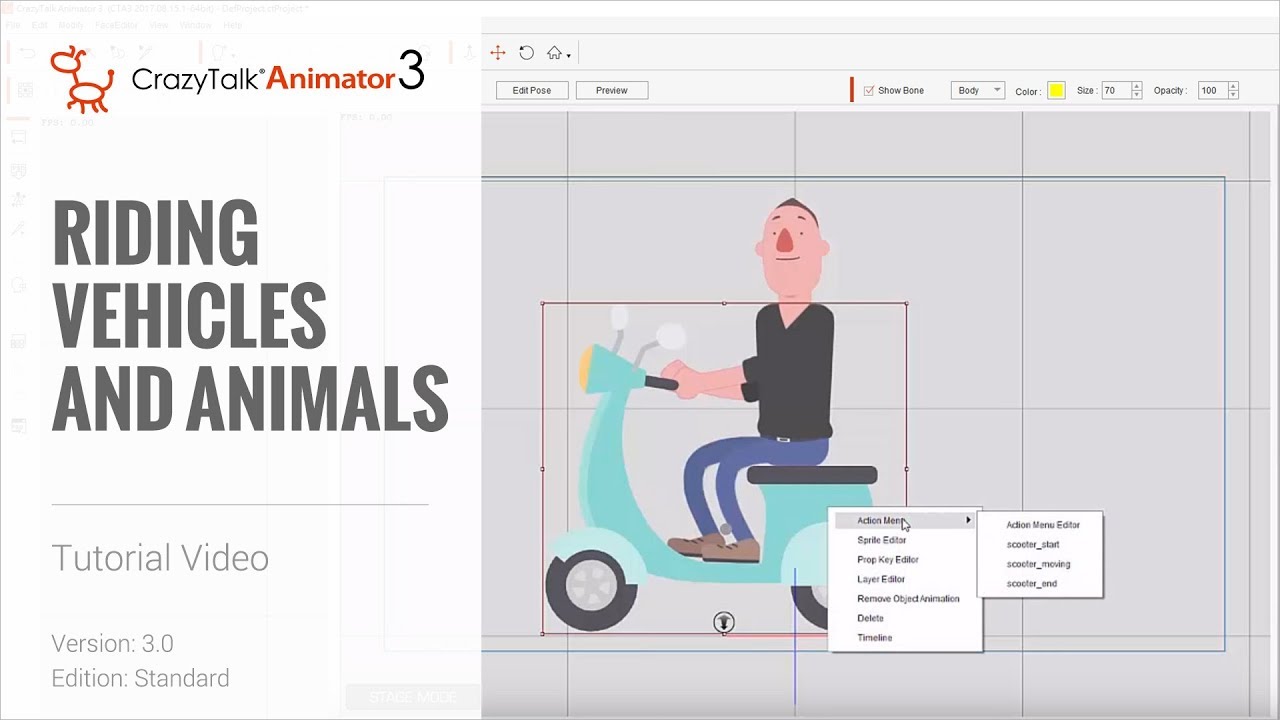Toggle the Show Bone checkbox
1280x720 pixels.
pos(869,90)
